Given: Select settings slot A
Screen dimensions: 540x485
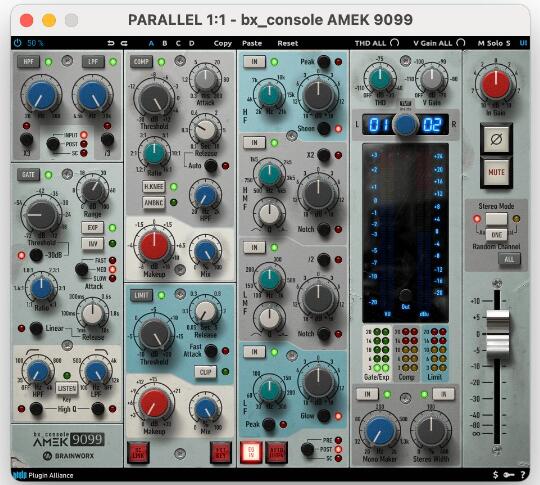Looking at the screenshot, I should tap(151, 43).
